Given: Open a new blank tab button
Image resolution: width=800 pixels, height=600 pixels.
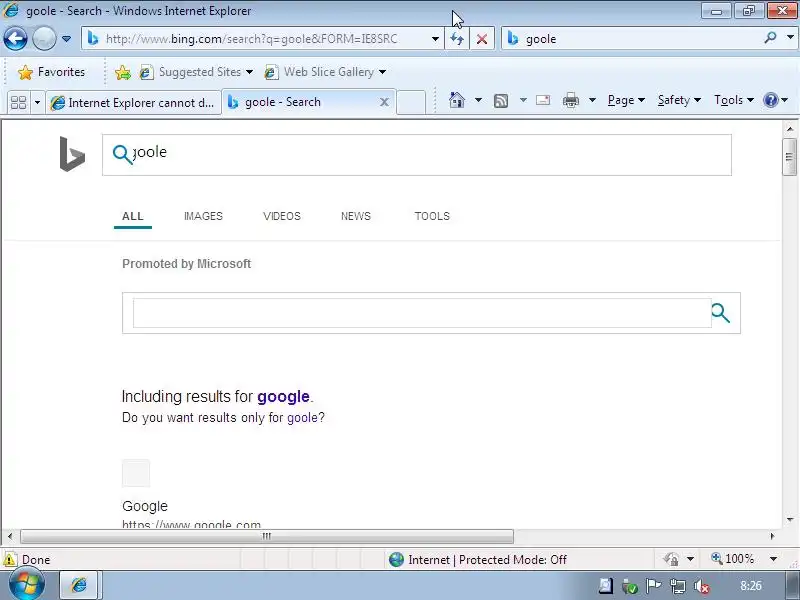Looking at the screenshot, I should [x=411, y=102].
